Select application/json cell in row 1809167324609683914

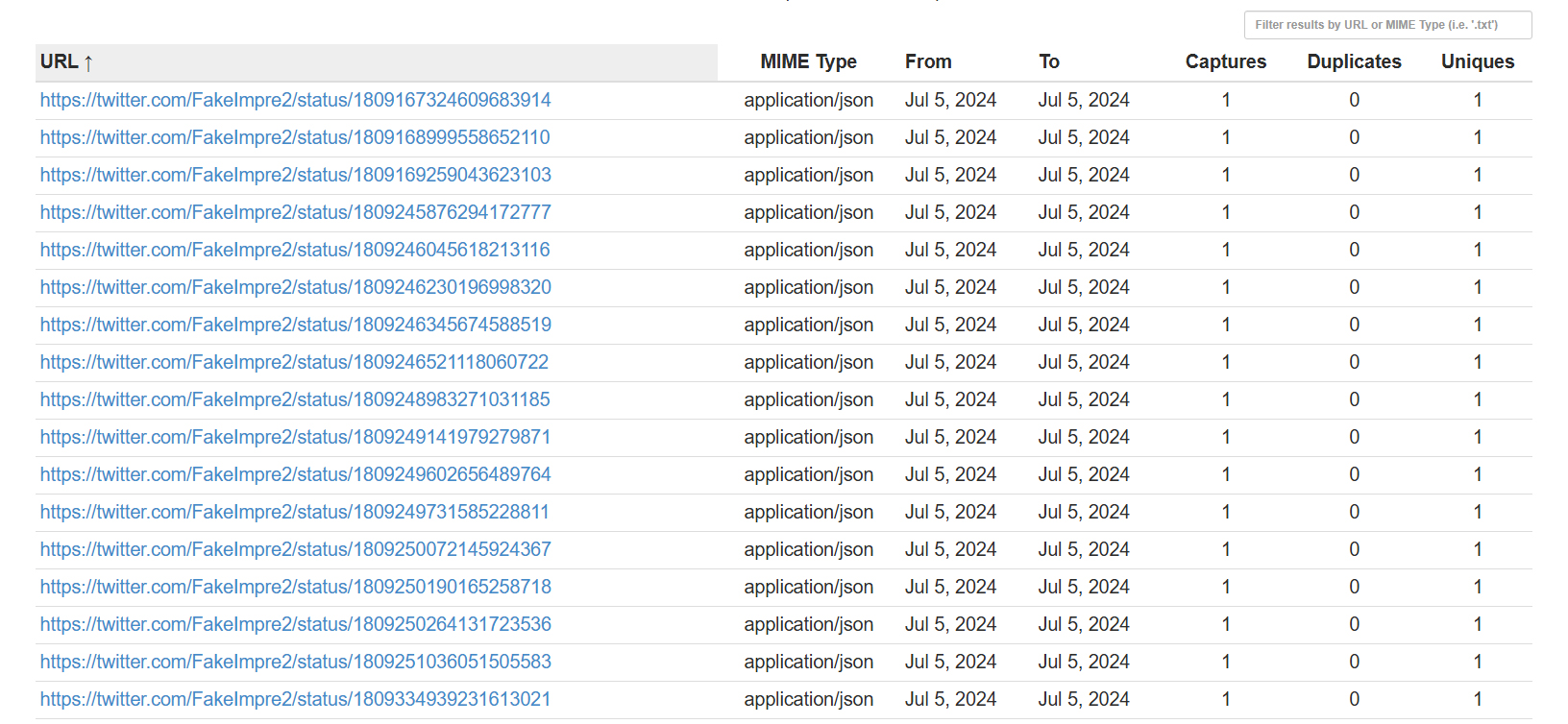[x=808, y=100]
